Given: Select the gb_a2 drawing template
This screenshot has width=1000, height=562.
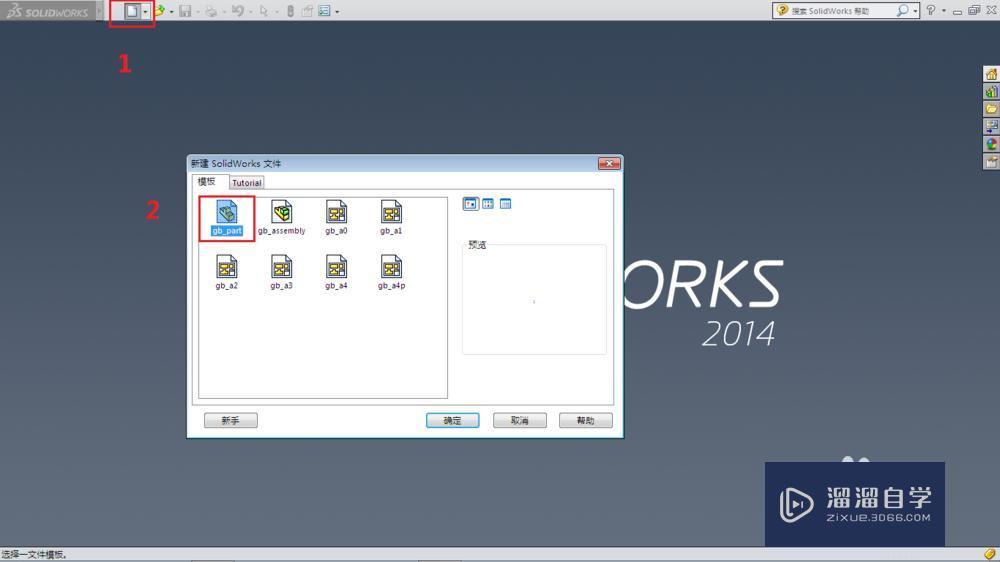Looking at the screenshot, I should tap(226, 272).
